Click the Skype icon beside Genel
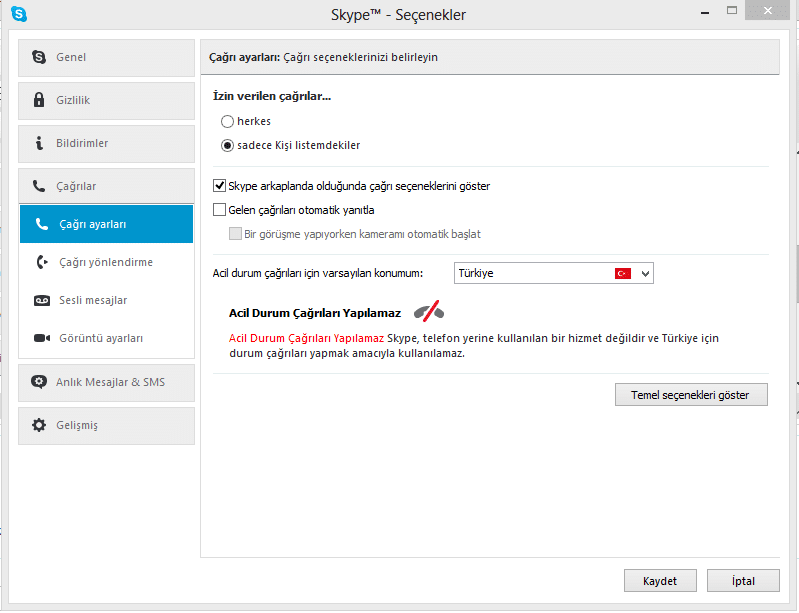The image size is (799, 613). click(x=39, y=57)
